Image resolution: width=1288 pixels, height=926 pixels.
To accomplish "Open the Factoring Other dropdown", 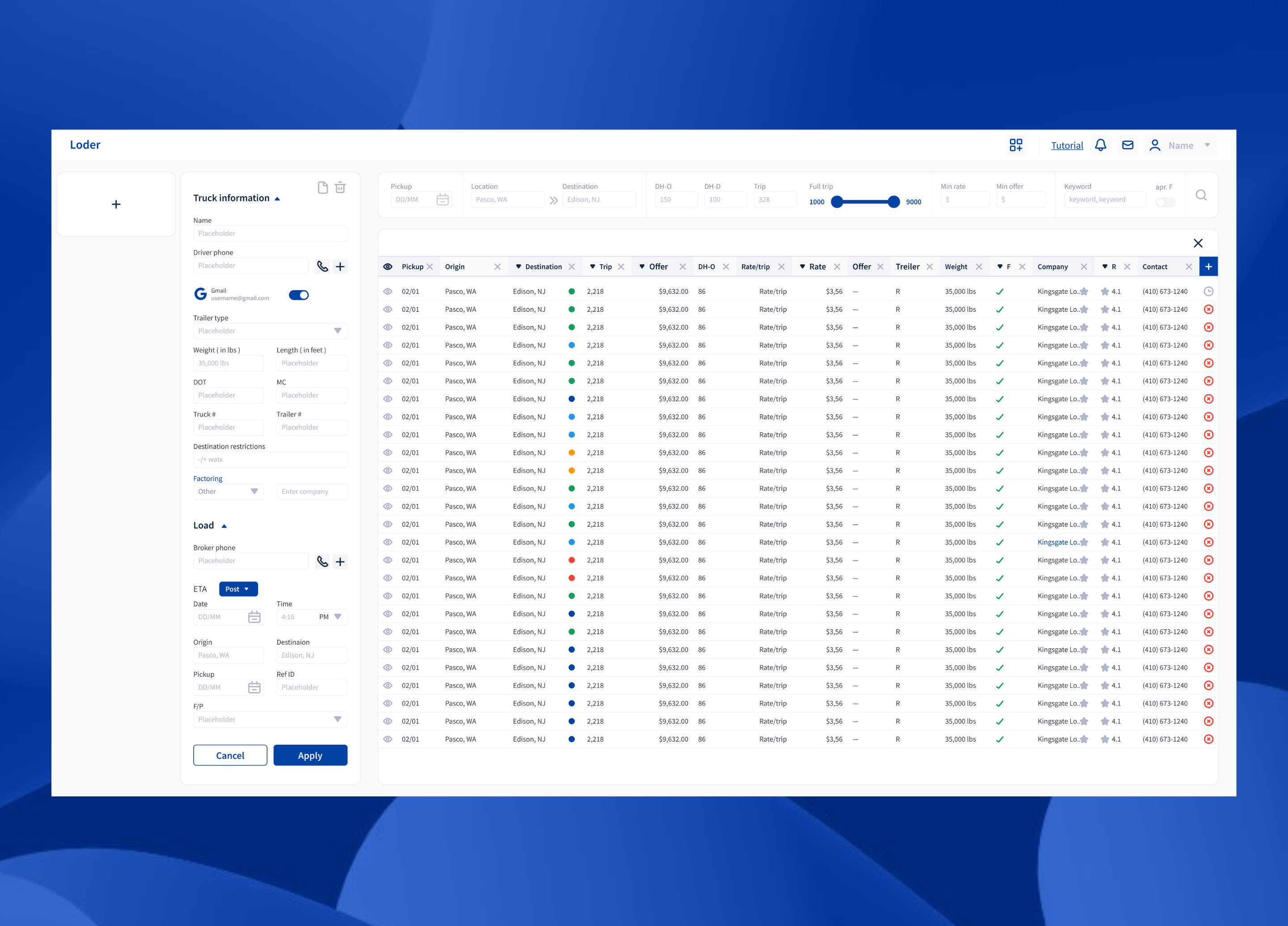I will (228, 491).
